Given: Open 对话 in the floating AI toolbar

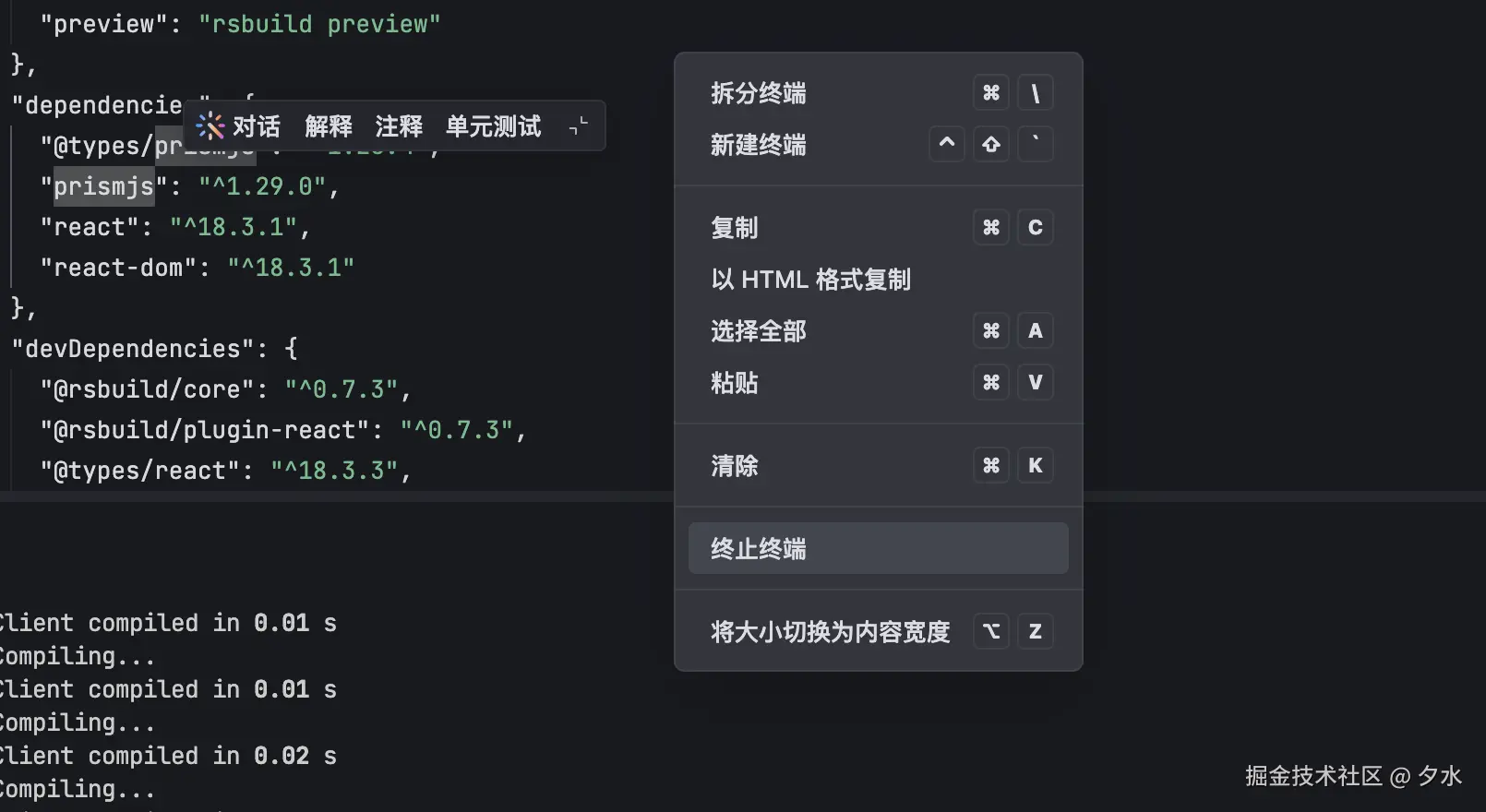Looking at the screenshot, I should click(256, 125).
